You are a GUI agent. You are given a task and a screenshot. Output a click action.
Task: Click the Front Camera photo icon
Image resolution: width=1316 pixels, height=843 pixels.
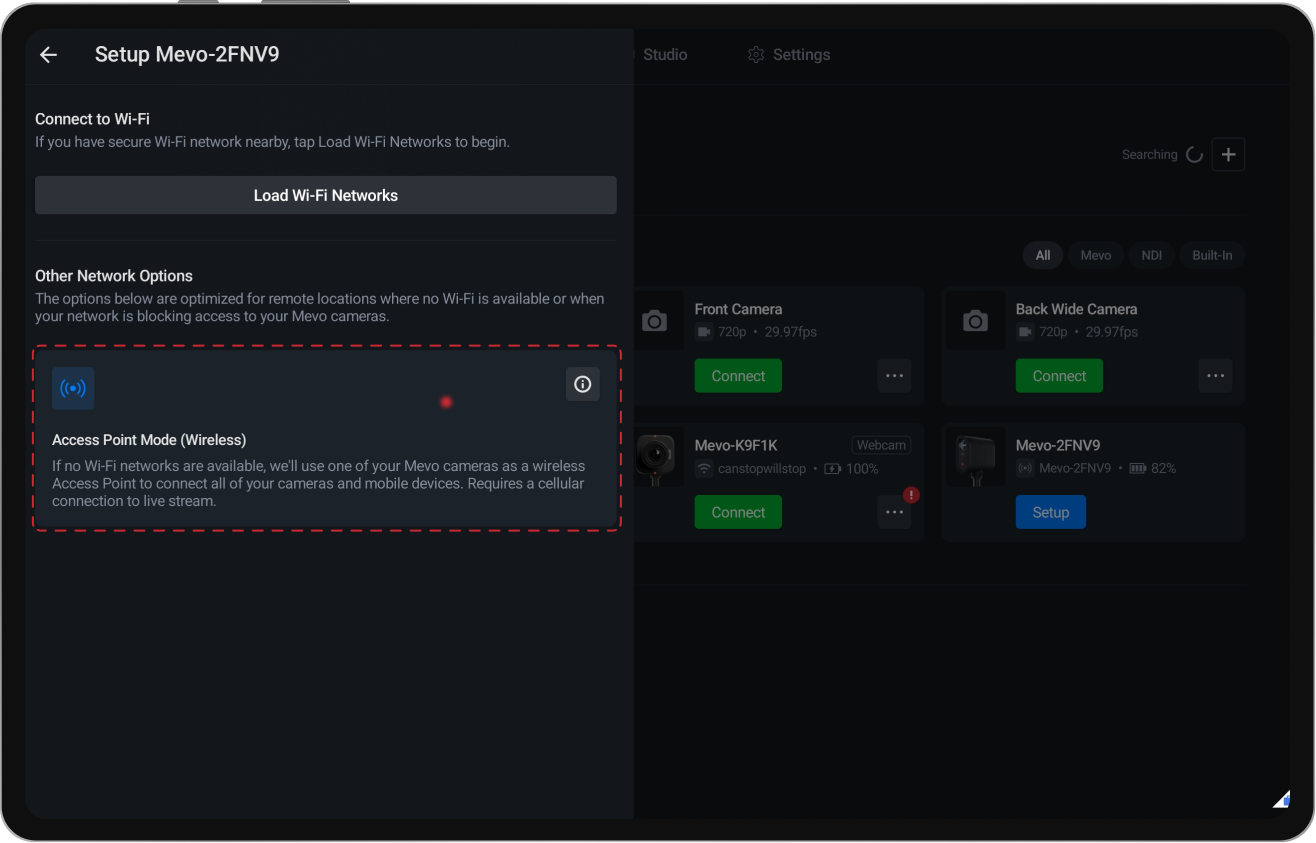click(655, 321)
